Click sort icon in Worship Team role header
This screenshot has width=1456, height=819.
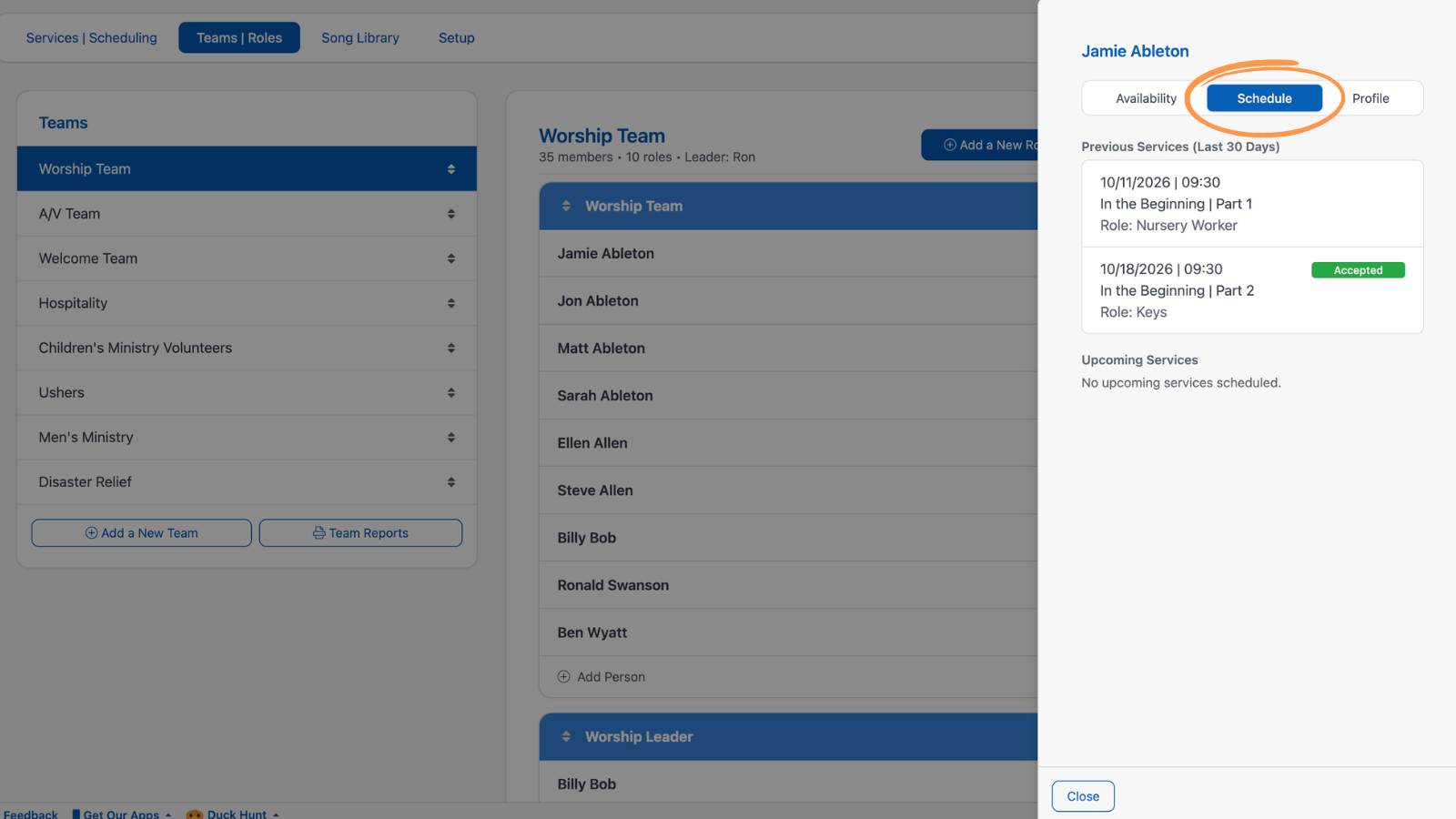click(566, 206)
